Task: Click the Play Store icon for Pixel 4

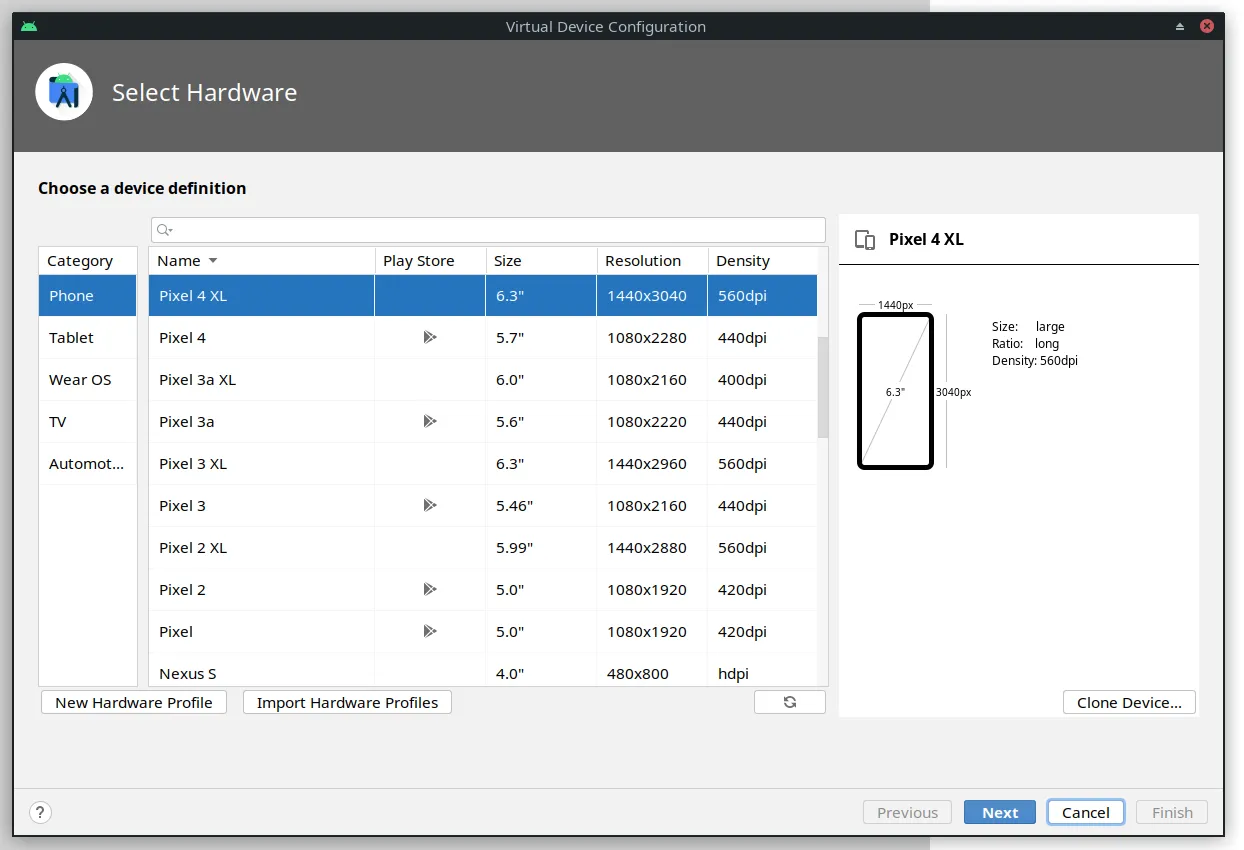Action: pyautogui.click(x=430, y=338)
